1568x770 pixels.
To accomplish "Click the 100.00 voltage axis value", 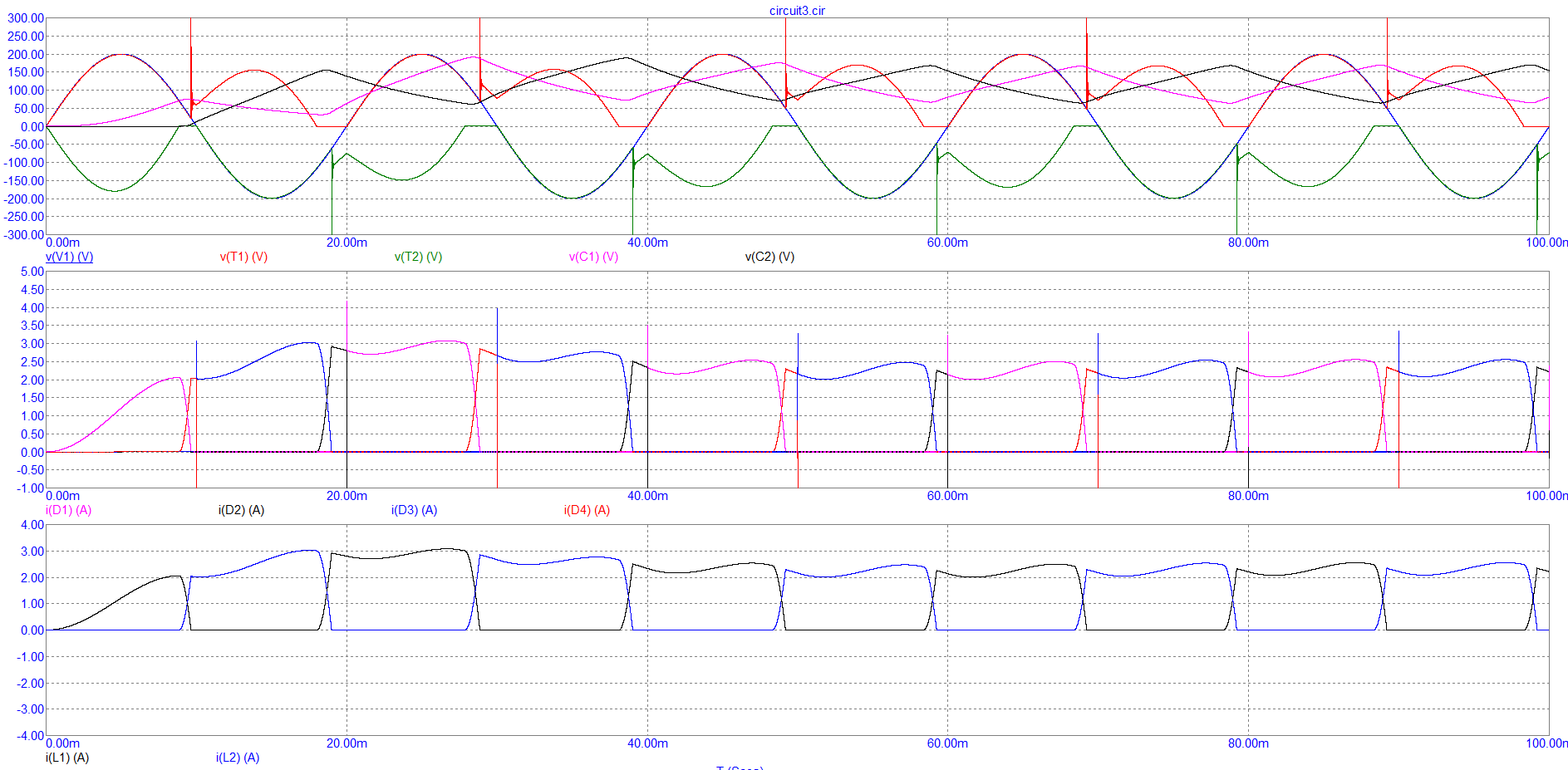I will pyautogui.click(x=26, y=91).
